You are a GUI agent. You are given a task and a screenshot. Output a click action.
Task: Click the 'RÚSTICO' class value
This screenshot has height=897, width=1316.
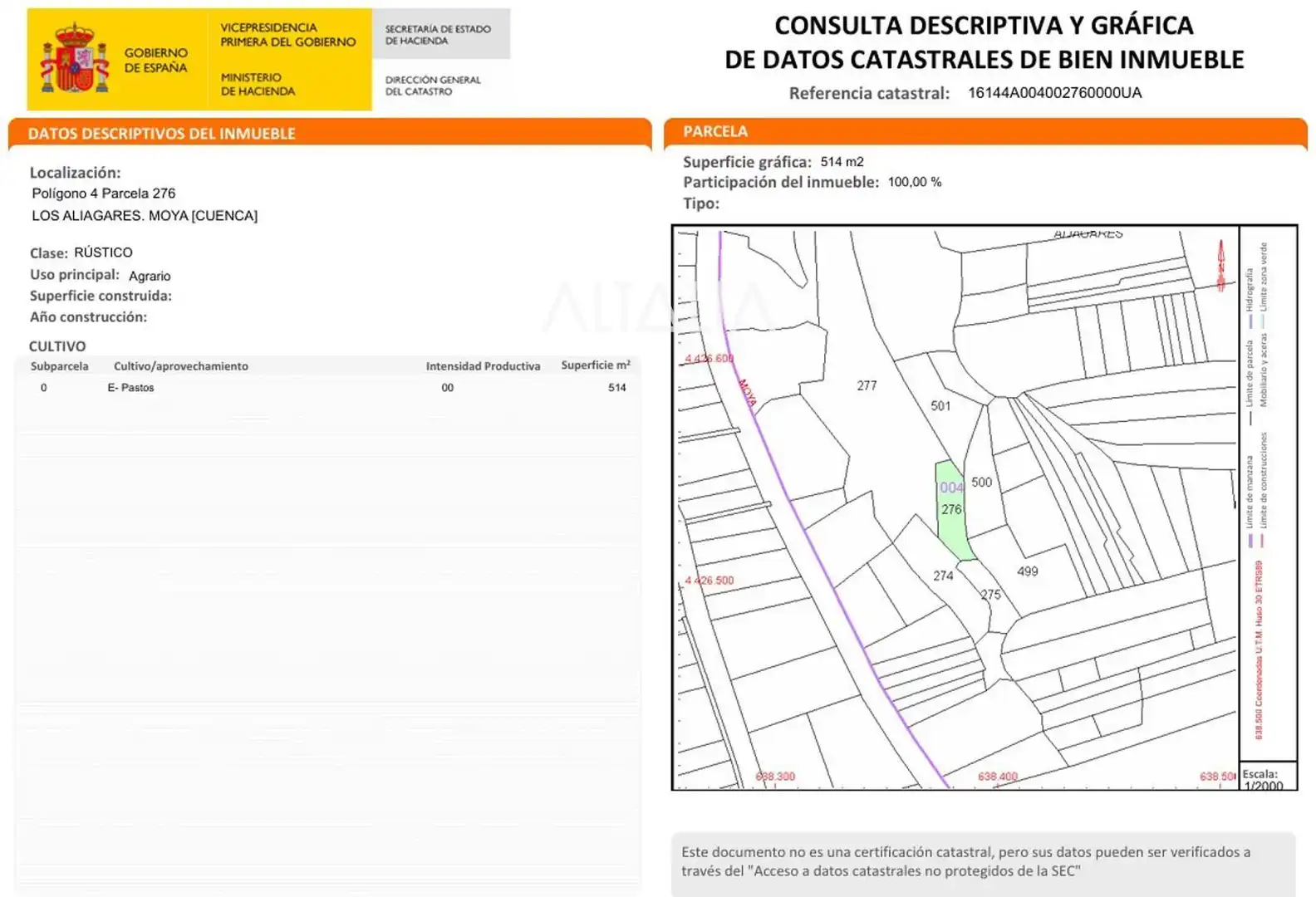click(x=103, y=252)
